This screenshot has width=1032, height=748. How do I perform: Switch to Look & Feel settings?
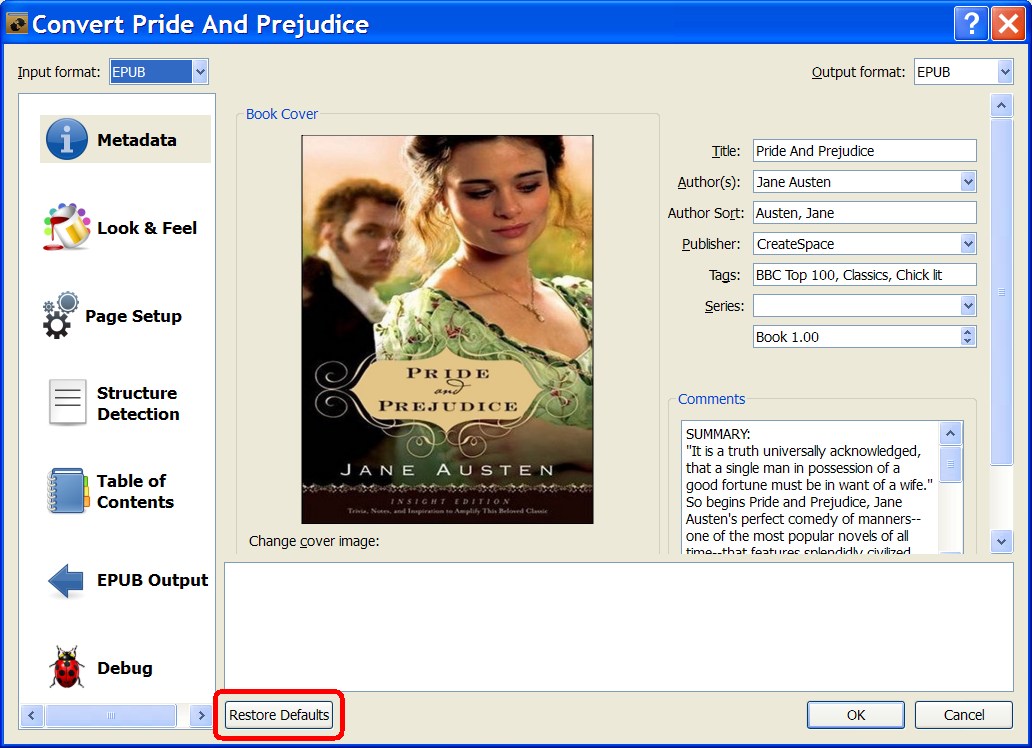(x=125, y=228)
